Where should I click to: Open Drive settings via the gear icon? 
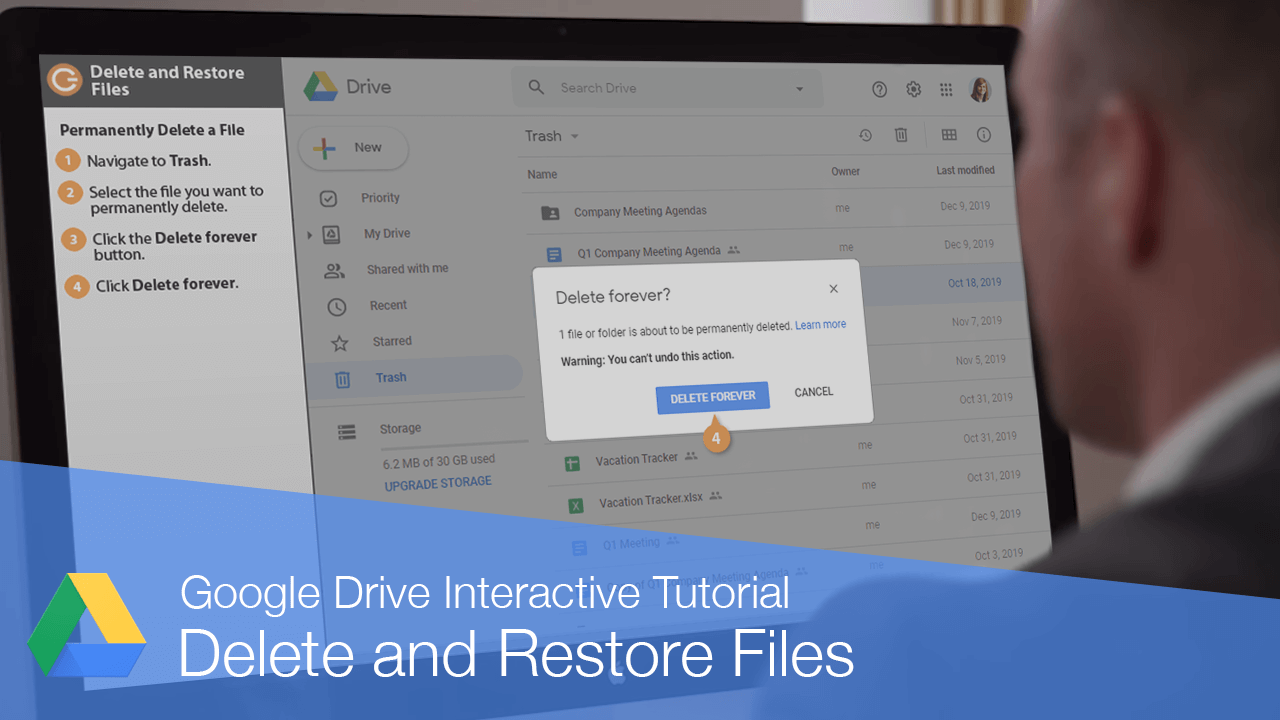tap(913, 89)
